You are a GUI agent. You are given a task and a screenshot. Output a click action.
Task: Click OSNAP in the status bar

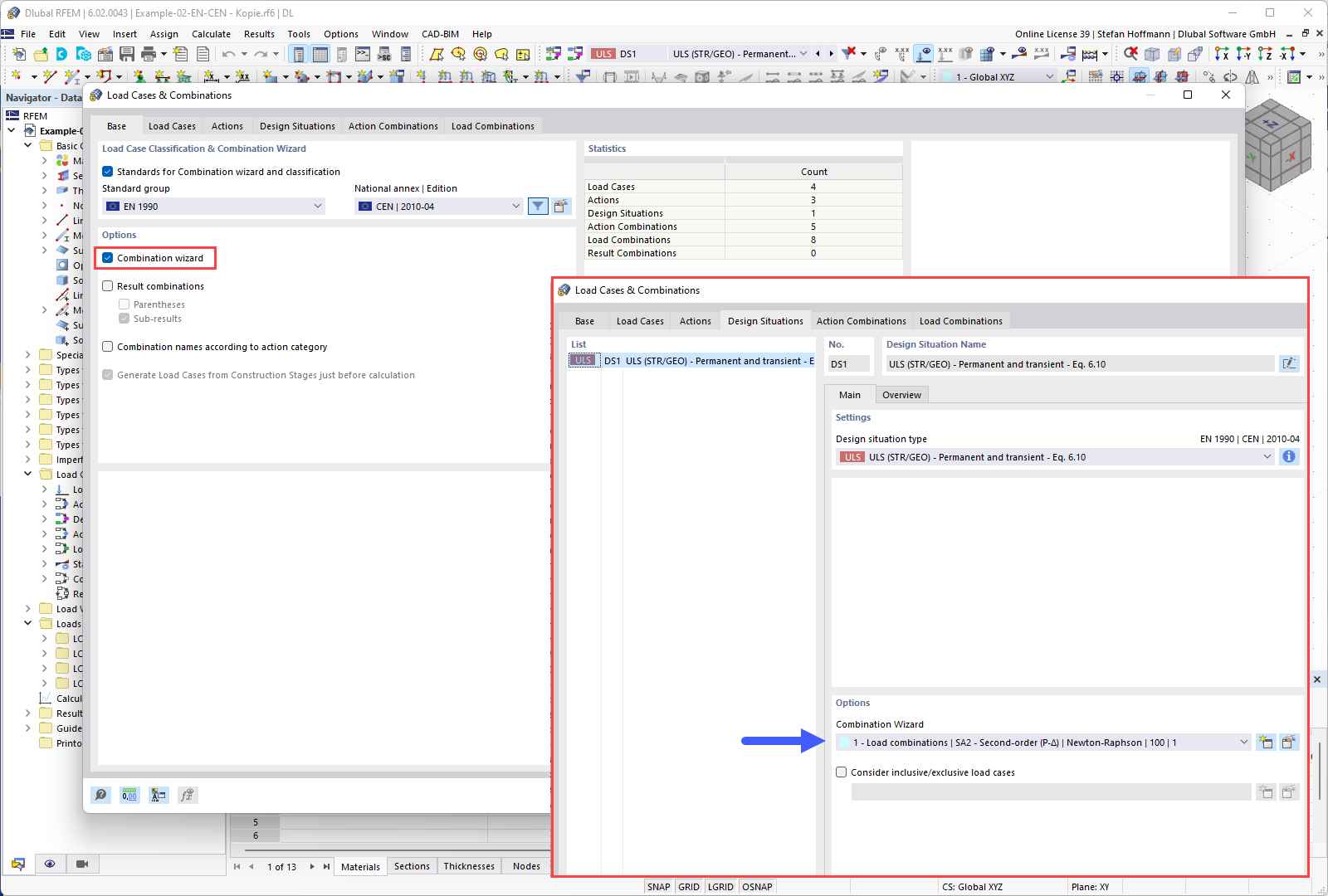click(756, 886)
